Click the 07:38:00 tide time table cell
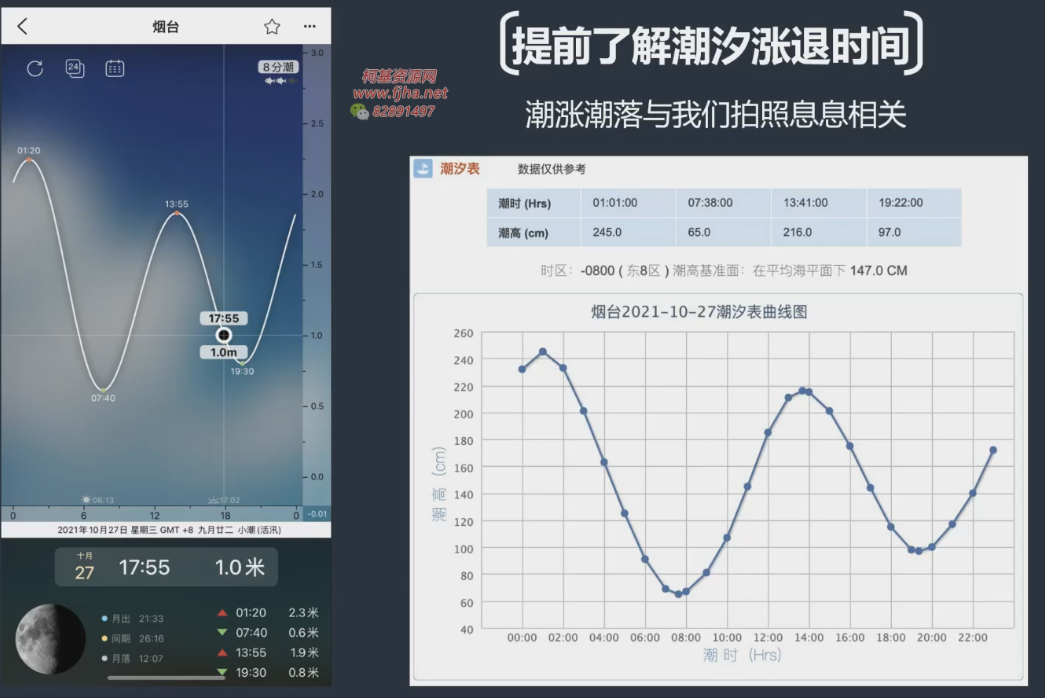1045x698 pixels. [710, 203]
